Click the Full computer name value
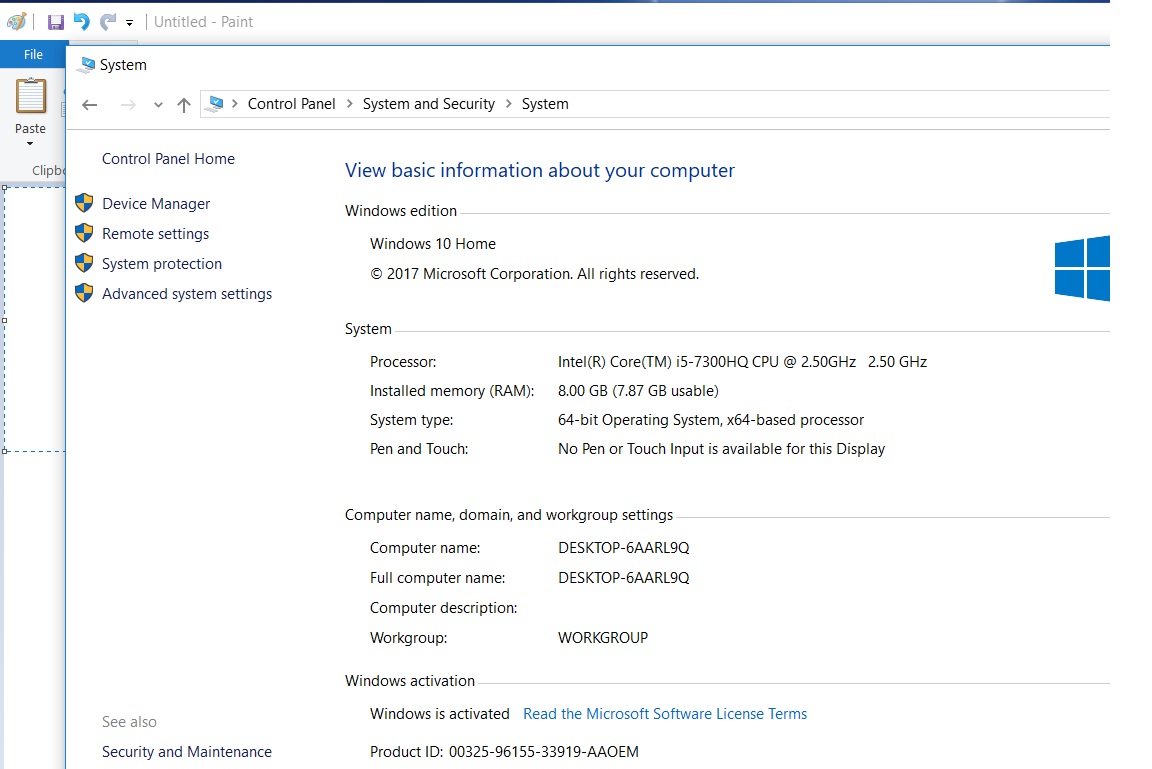1152x769 pixels. [624, 578]
